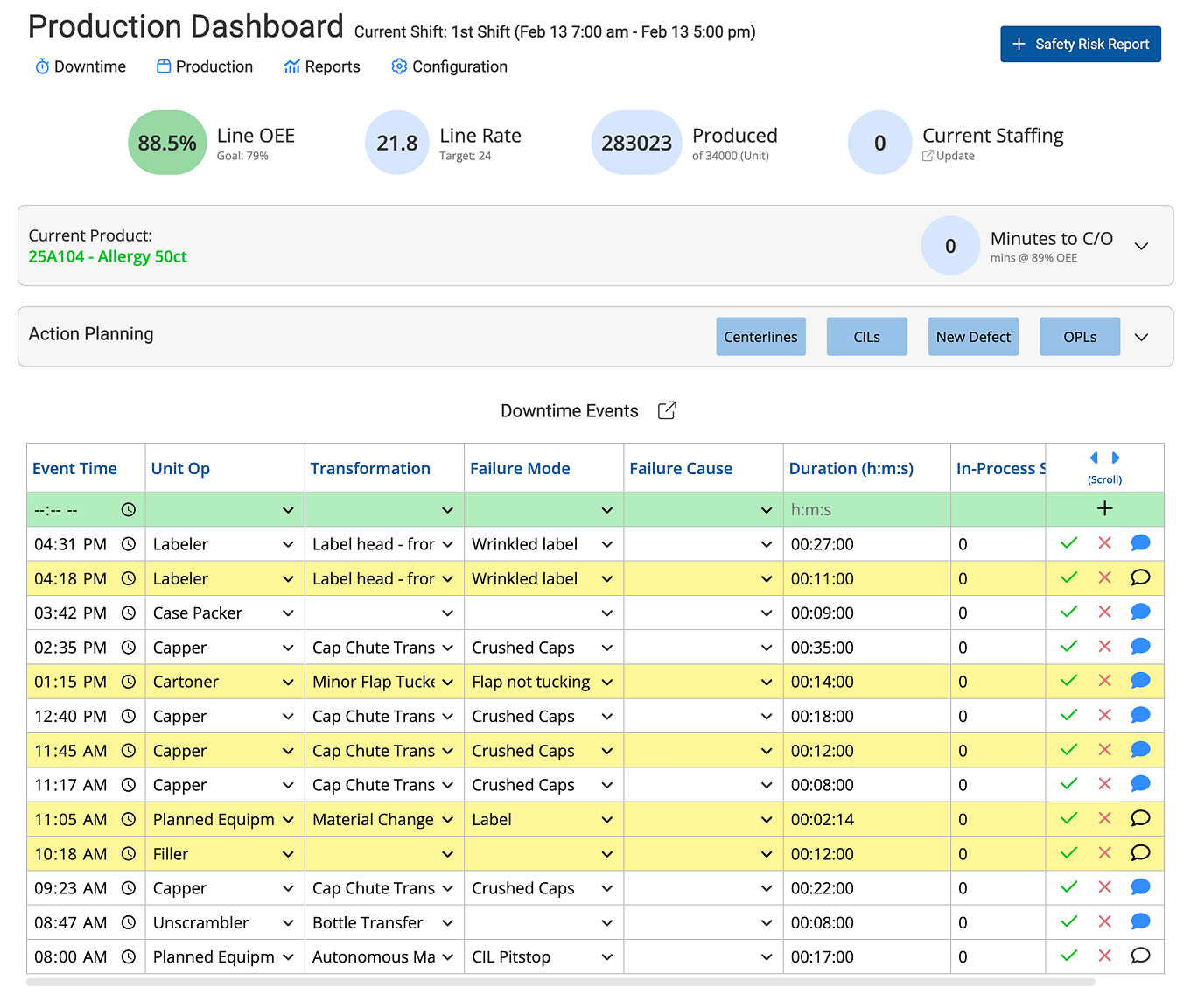The image size is (1191, 1008).
Task: Open time picker clock on 02:35 PM row
Action: (129, 647)
